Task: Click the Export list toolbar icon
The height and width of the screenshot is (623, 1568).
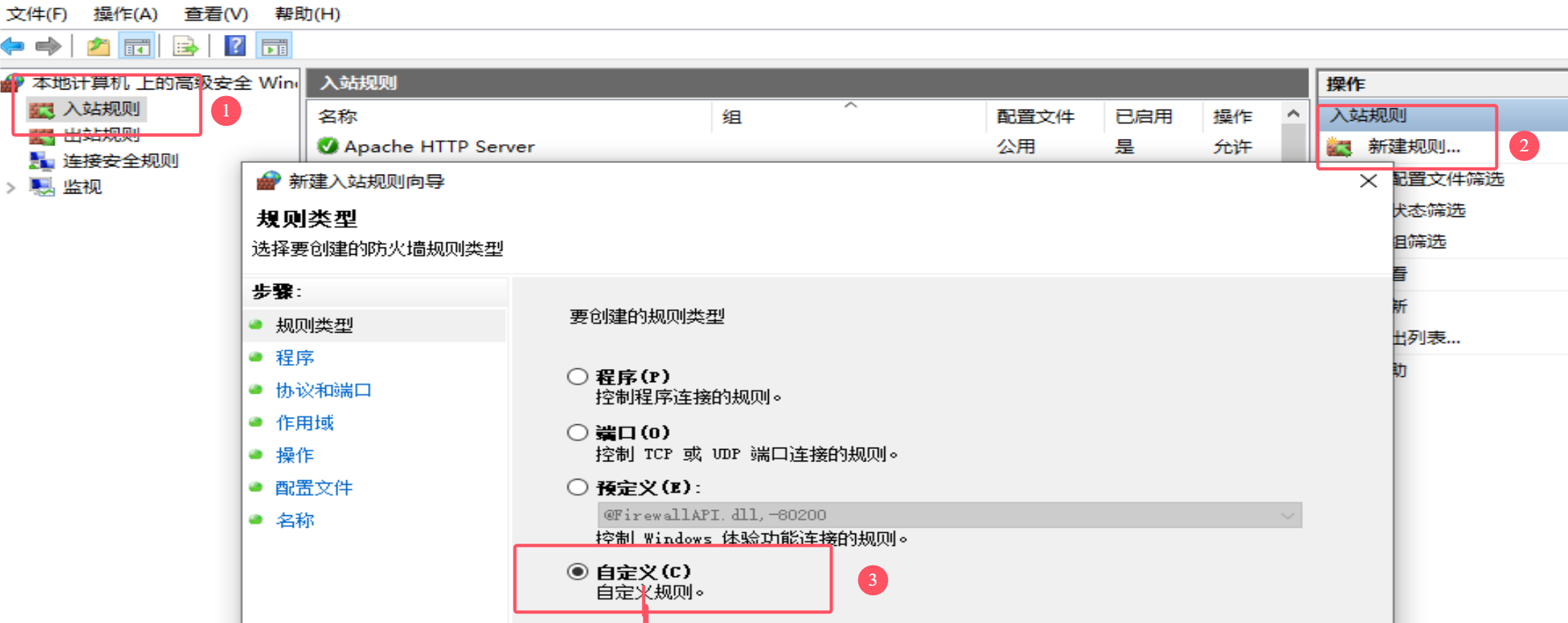Action: 185,47
